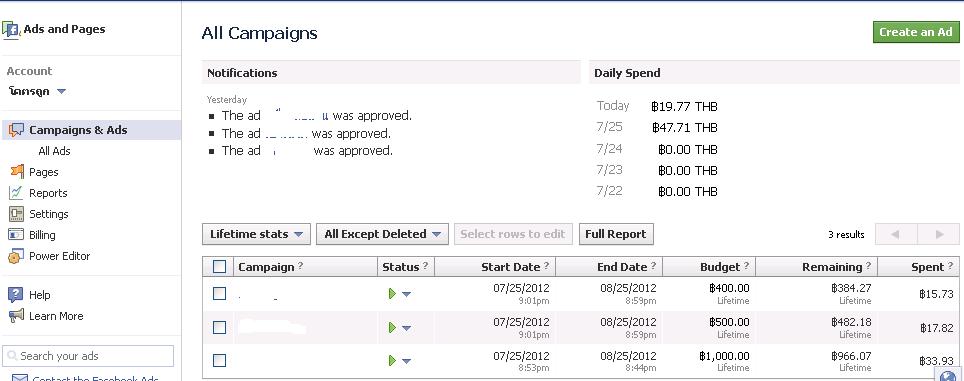The width and height of the screenshot is (964, 381).
Task: Open the Full Report button
Action: 616,234
